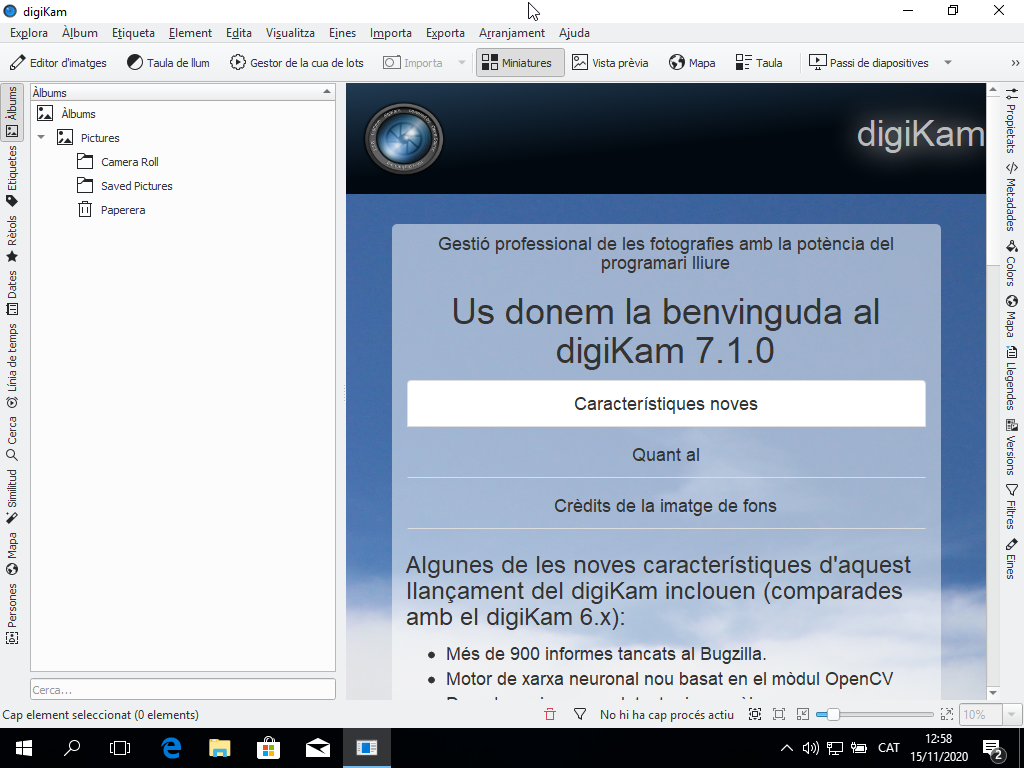1024x768 pixels.
Task: Click the filter funnel status icon
Action: 579,714
